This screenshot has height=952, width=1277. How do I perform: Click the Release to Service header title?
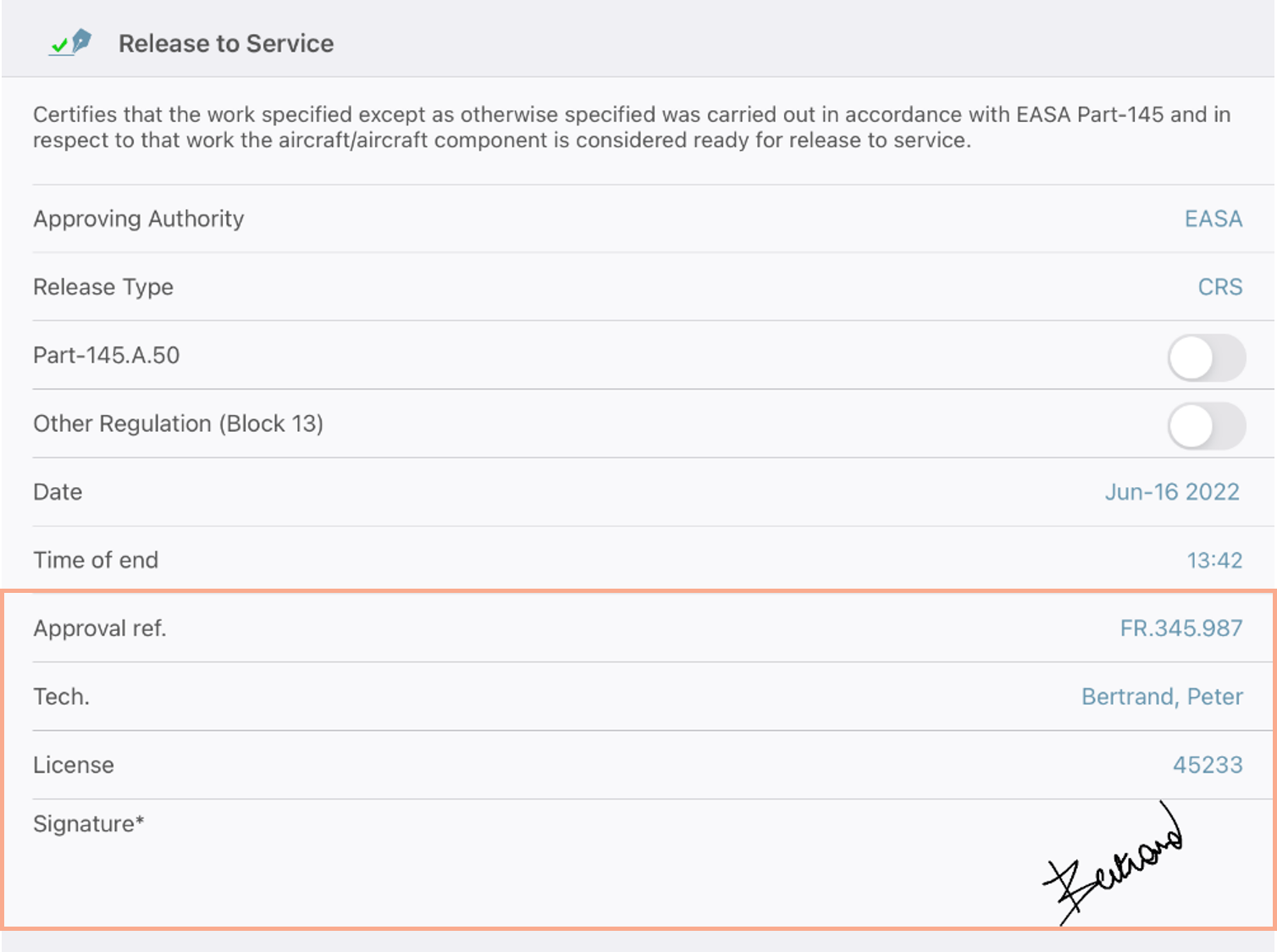226,43
